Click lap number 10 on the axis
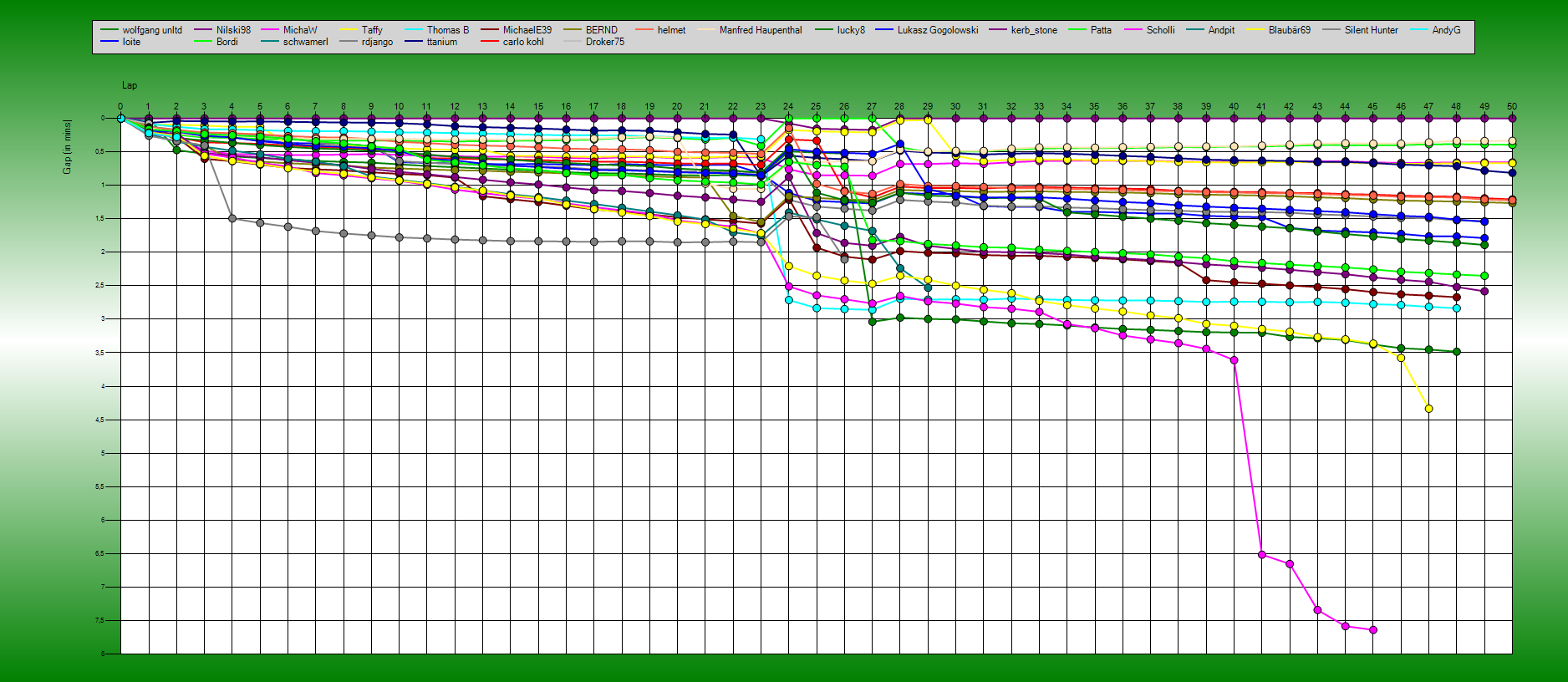Viewport: 1568px width, 682px height. point(399,107)
